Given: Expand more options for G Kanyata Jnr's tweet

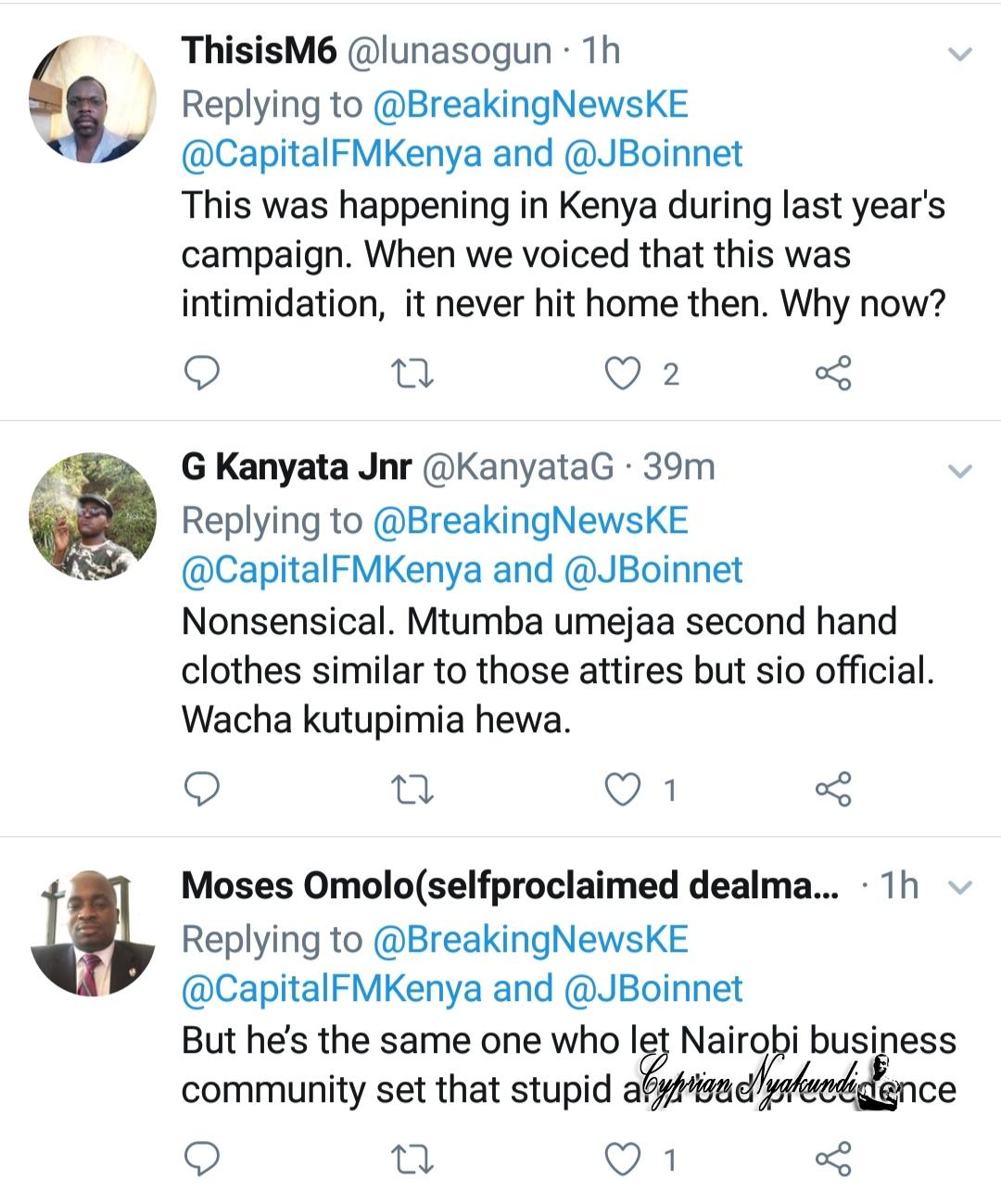Looking at the screenshot, I should 961,471.
